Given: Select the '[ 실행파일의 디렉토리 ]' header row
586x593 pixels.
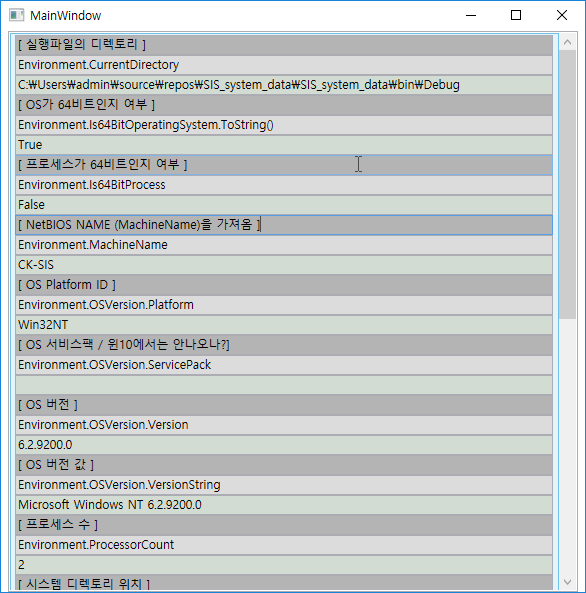Looking at the screenshot, I should click(x=284, y=45).
